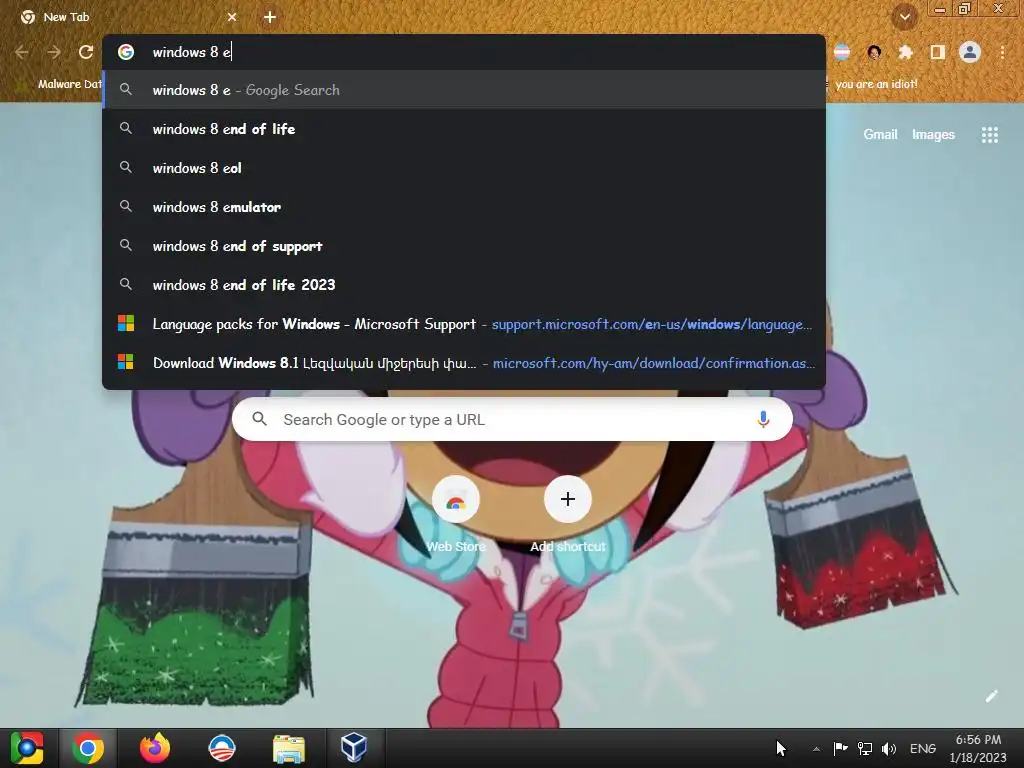Open the Google apps grid

[x=989, y=135]
